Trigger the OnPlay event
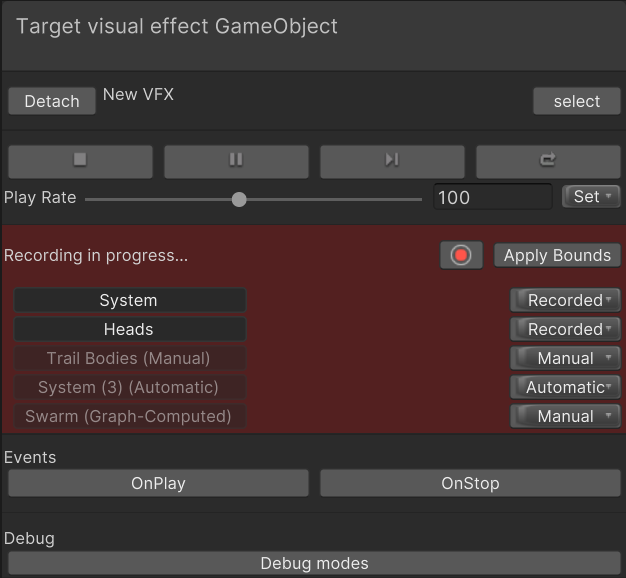This screenshot has height=578, width=626. pyautogui.click(x=158, y=483)
